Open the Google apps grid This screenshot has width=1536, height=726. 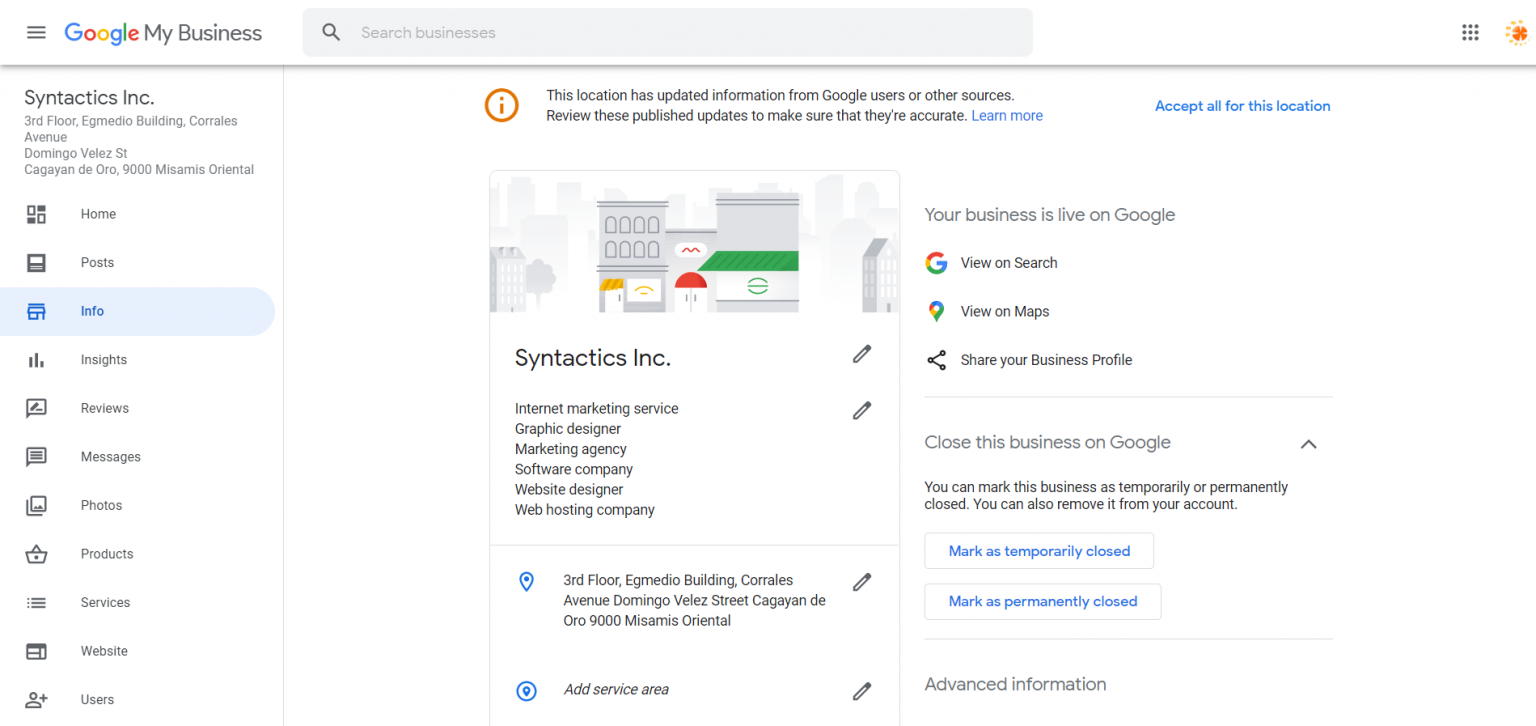[x=1470, y=32]
